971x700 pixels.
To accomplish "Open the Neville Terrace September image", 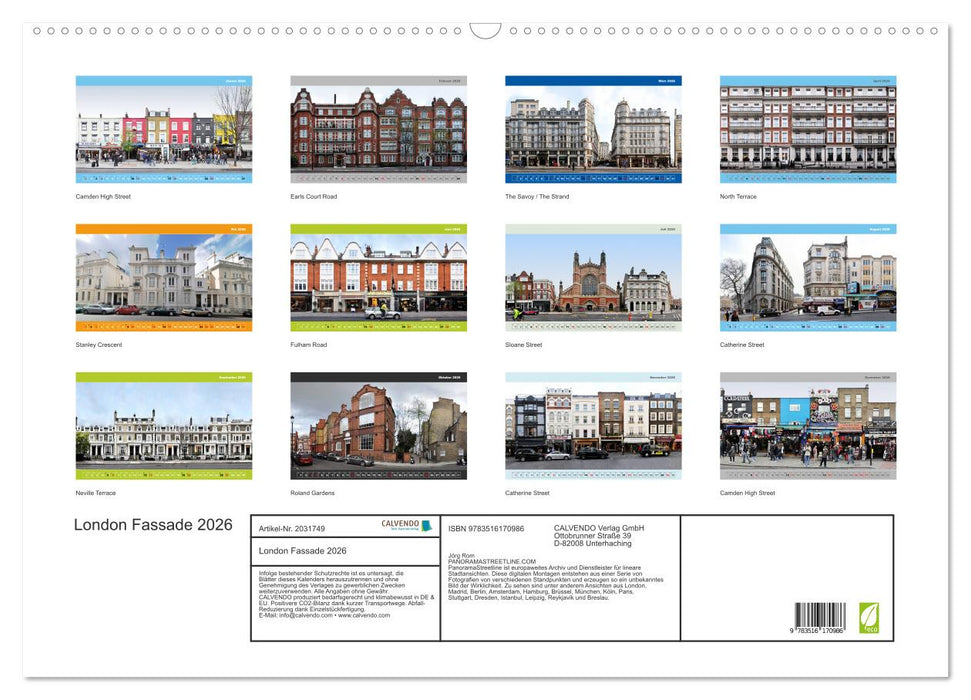I will [x=161, y=426].
